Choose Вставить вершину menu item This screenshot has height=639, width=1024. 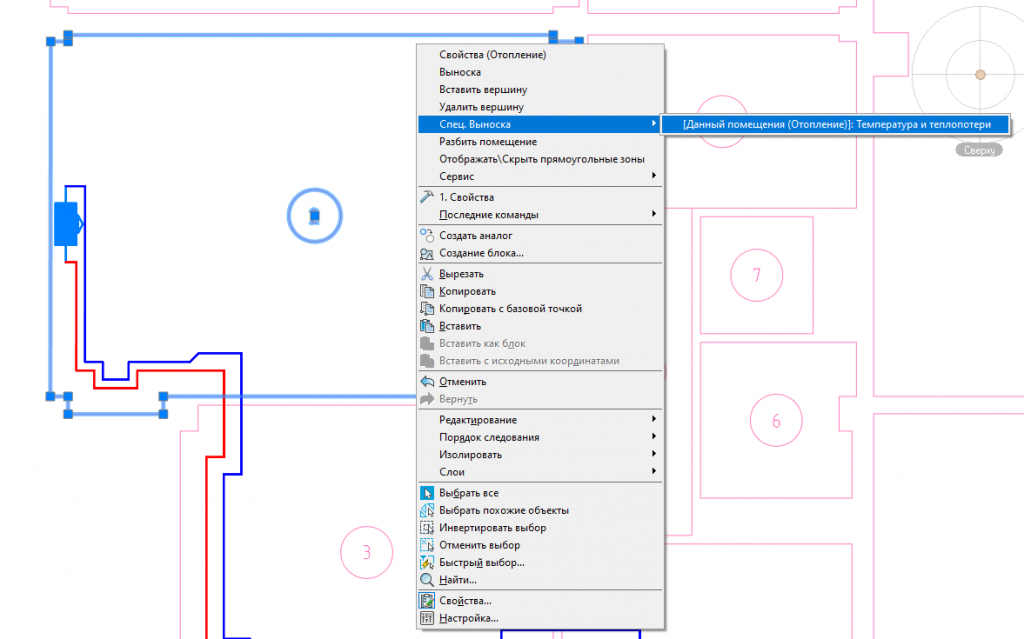tap(483, 90)
